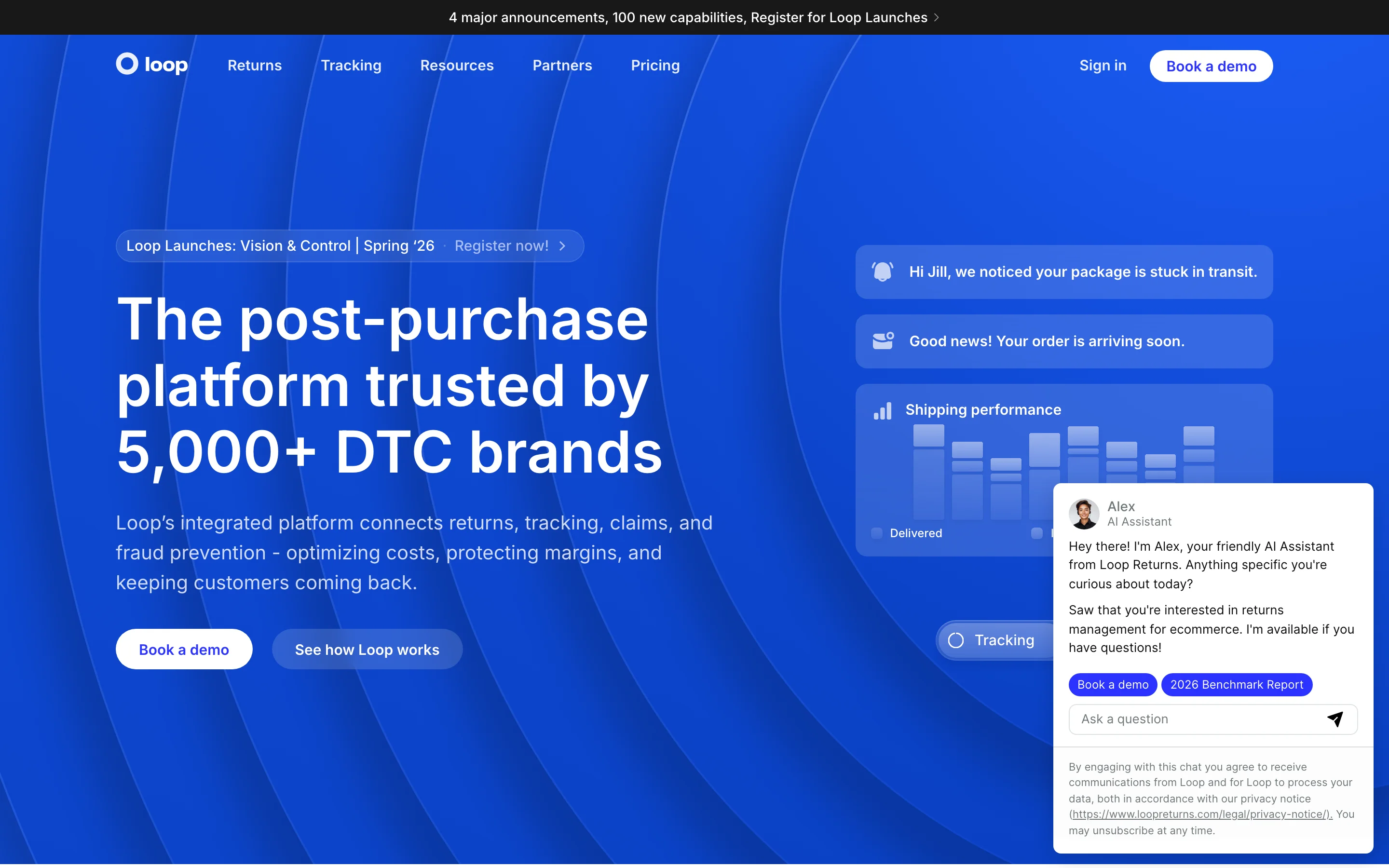This screenshot has width=1389, height=868.
Task: Toggle the Delivered legend checkbox
Action: pyautogui.click(x=876, y=533)
